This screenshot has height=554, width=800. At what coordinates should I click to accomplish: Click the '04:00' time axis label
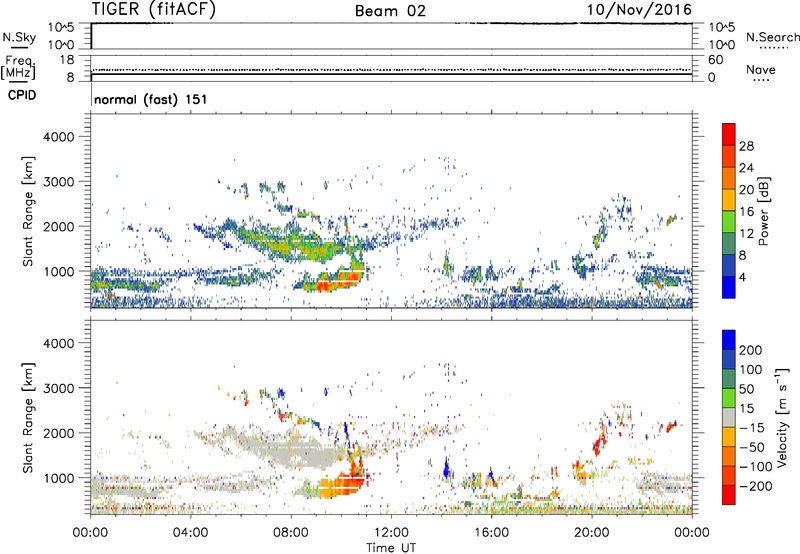click(191, 533)
